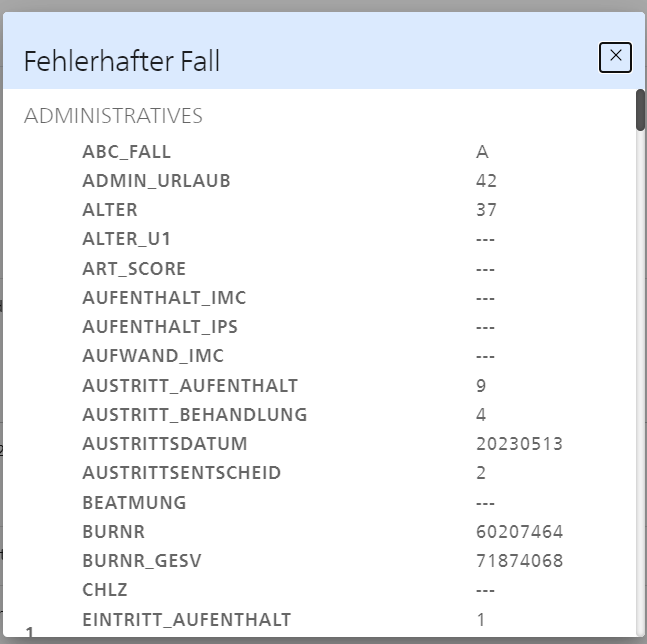The height and width of the screenshot is (644, 647).
Task: Select the ADMIN_URLAUB value 42
Action: click(x=486, y=181)
